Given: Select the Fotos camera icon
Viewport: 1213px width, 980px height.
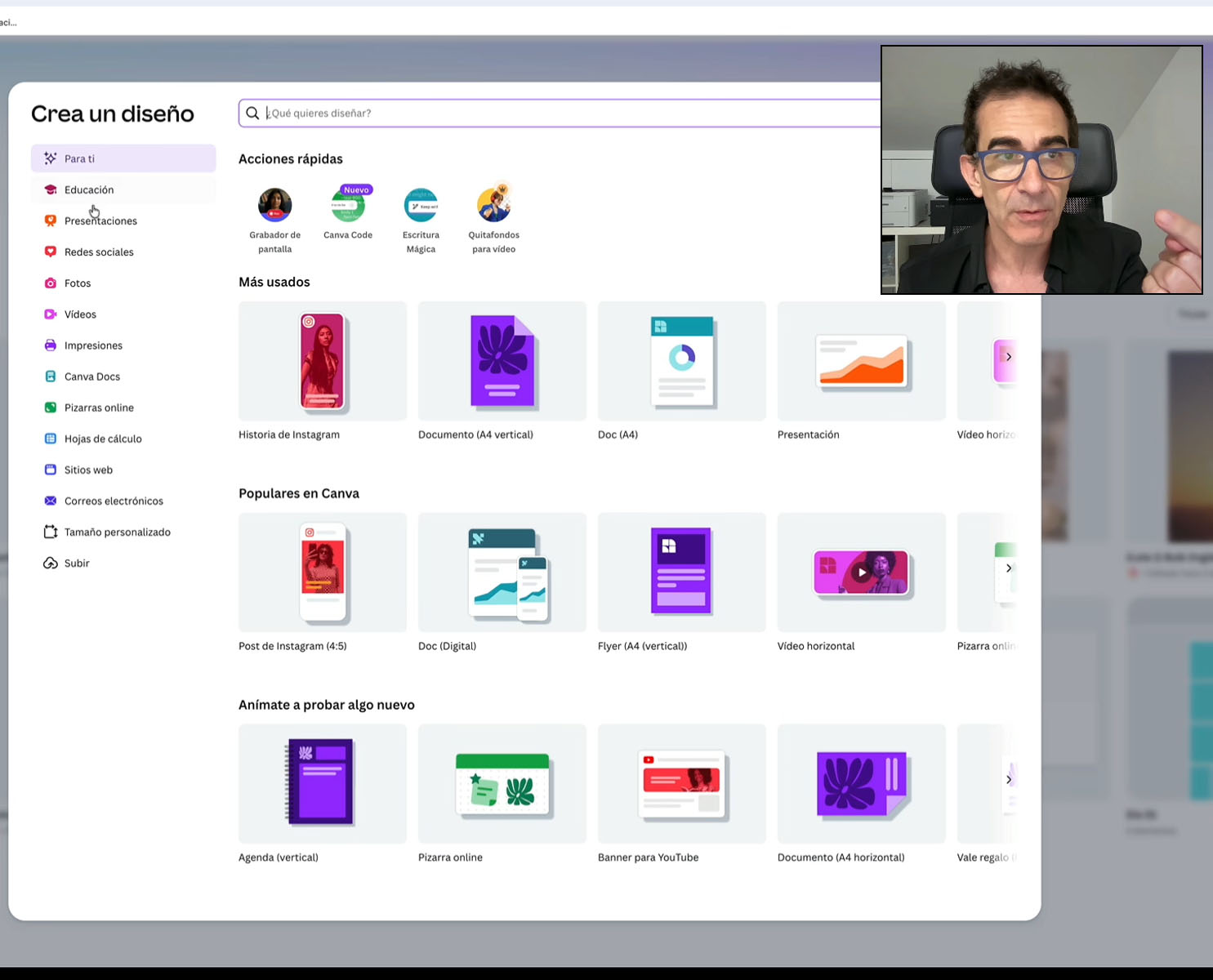Looking at the screenshot, I should click(50, 283).
